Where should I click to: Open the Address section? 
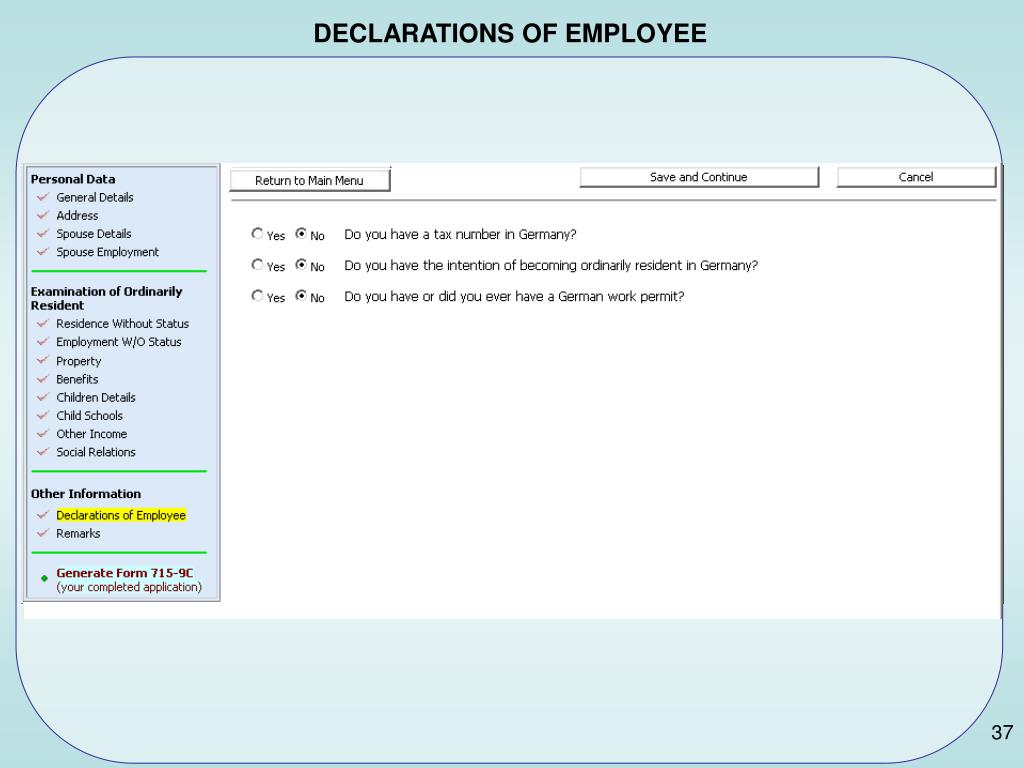pos(77,216)
